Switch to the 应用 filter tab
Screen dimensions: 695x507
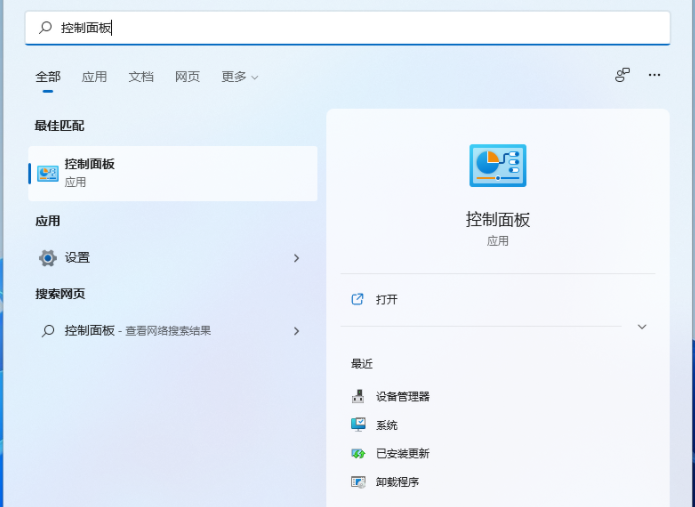pyautogui.click(x=94, y=77)
